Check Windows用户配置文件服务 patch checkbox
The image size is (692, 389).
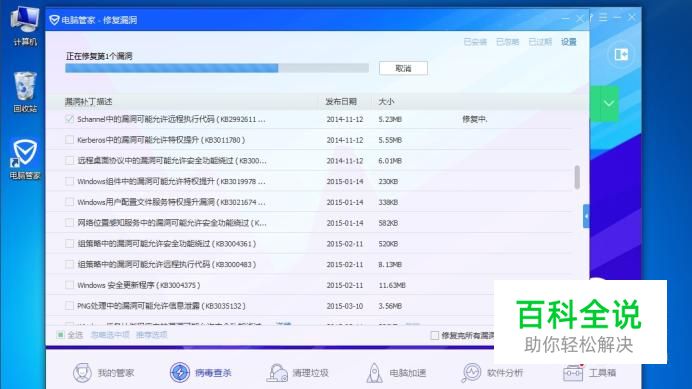(x=69, y=202)
